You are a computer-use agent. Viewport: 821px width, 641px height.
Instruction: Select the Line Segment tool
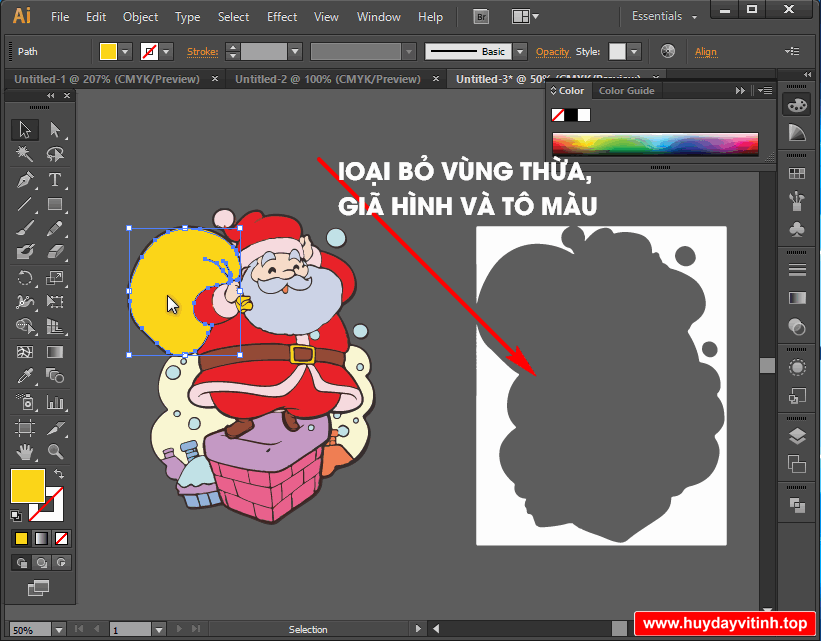[25, 204]
